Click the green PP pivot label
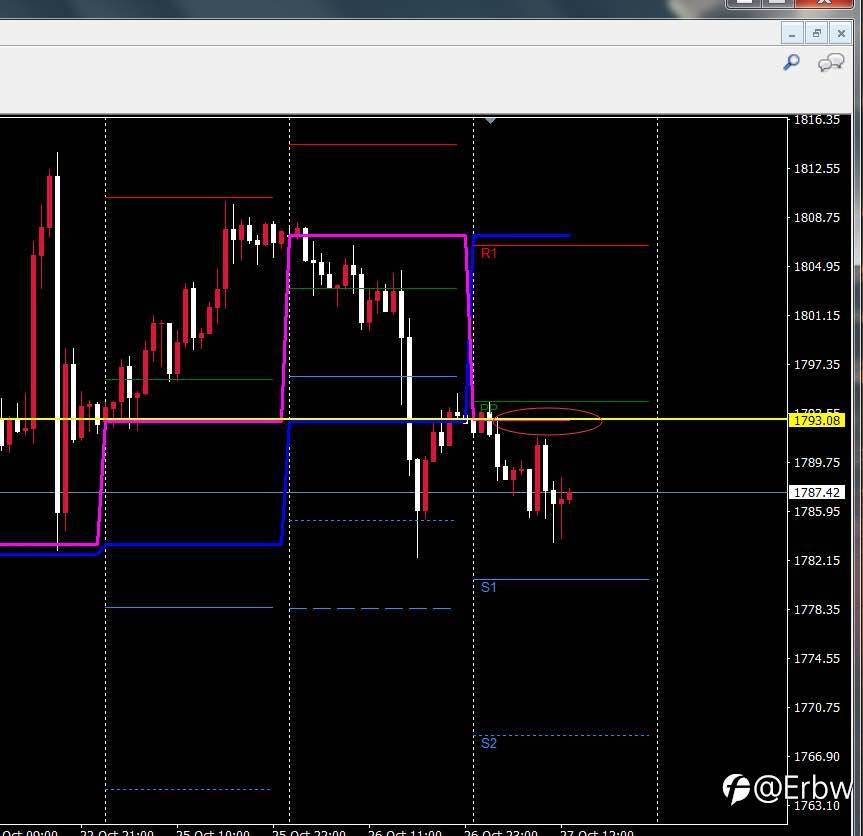 click(x=489, y=408)
